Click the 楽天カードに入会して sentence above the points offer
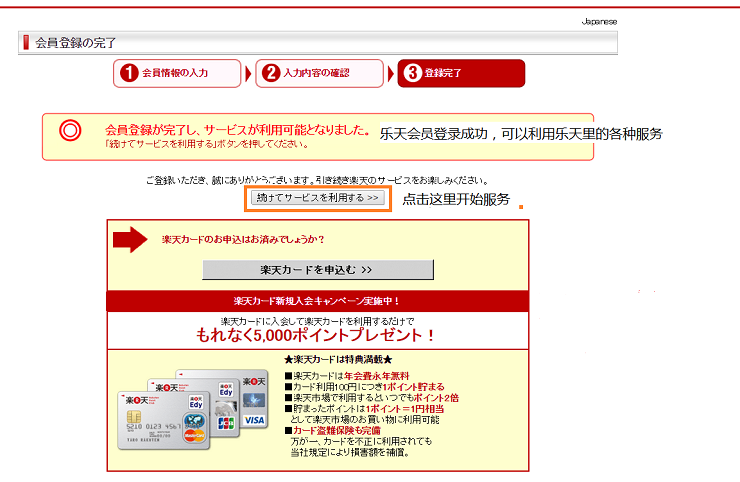The image size is (740, 482). point(318,321)
